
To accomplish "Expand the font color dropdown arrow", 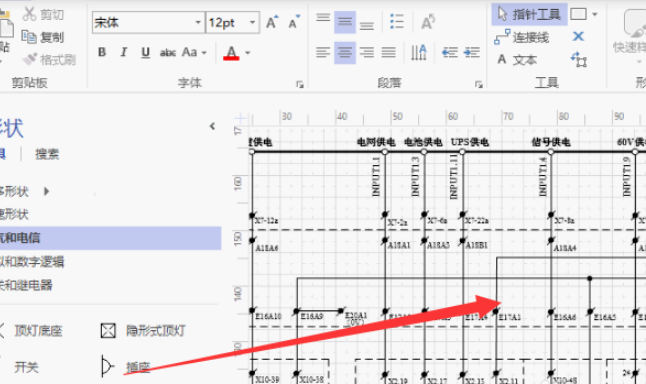I will pos(248,53).
